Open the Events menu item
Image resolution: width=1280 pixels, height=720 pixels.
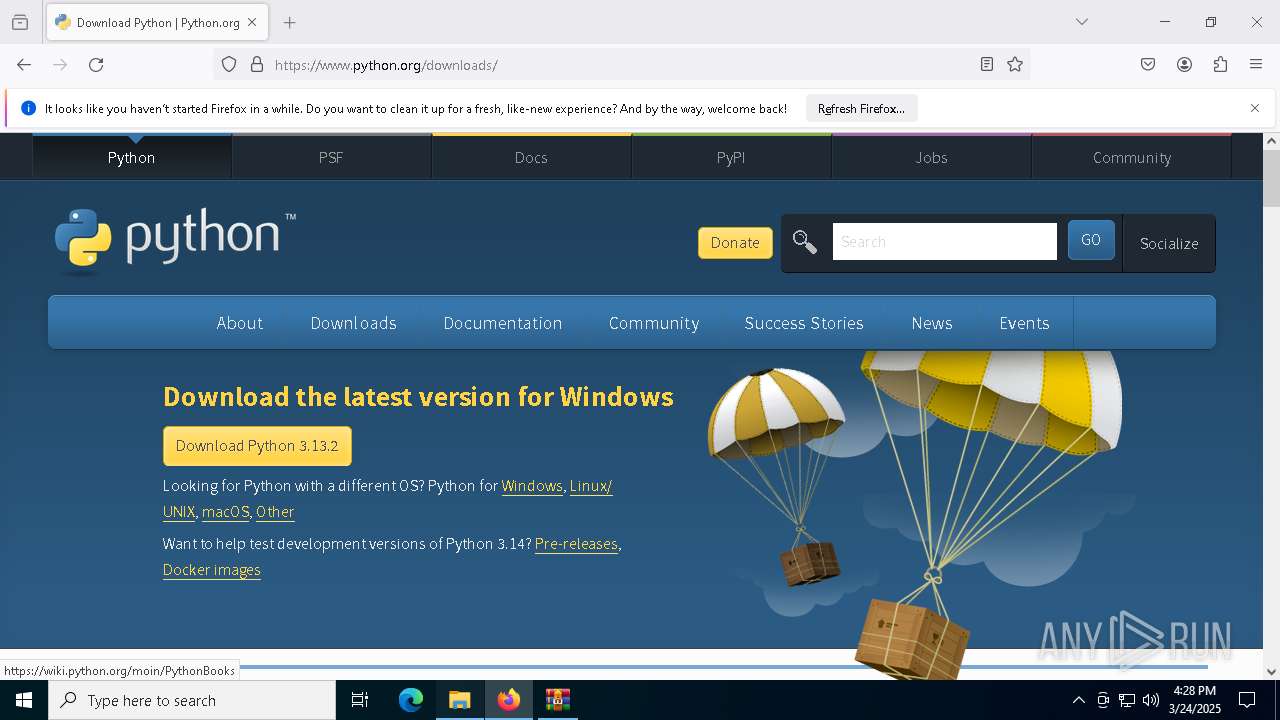(x=1024, y=323)
